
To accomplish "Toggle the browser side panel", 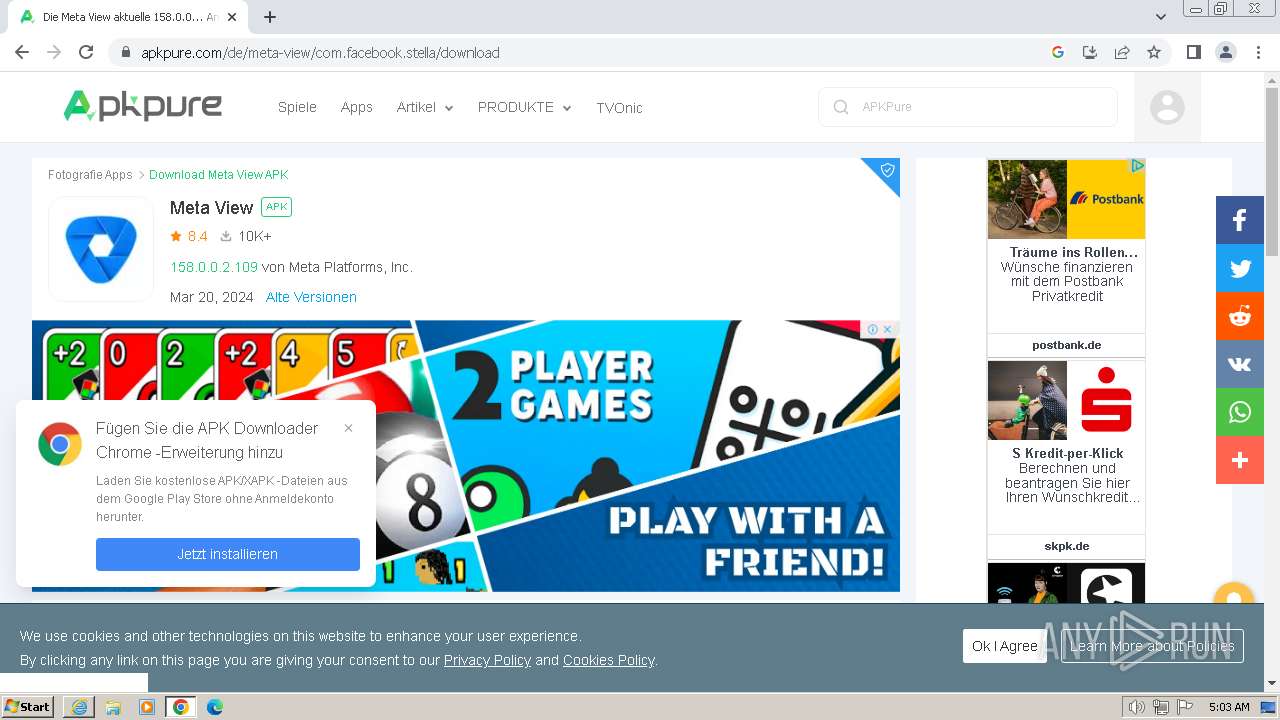I will click(x=1194, y=53).
